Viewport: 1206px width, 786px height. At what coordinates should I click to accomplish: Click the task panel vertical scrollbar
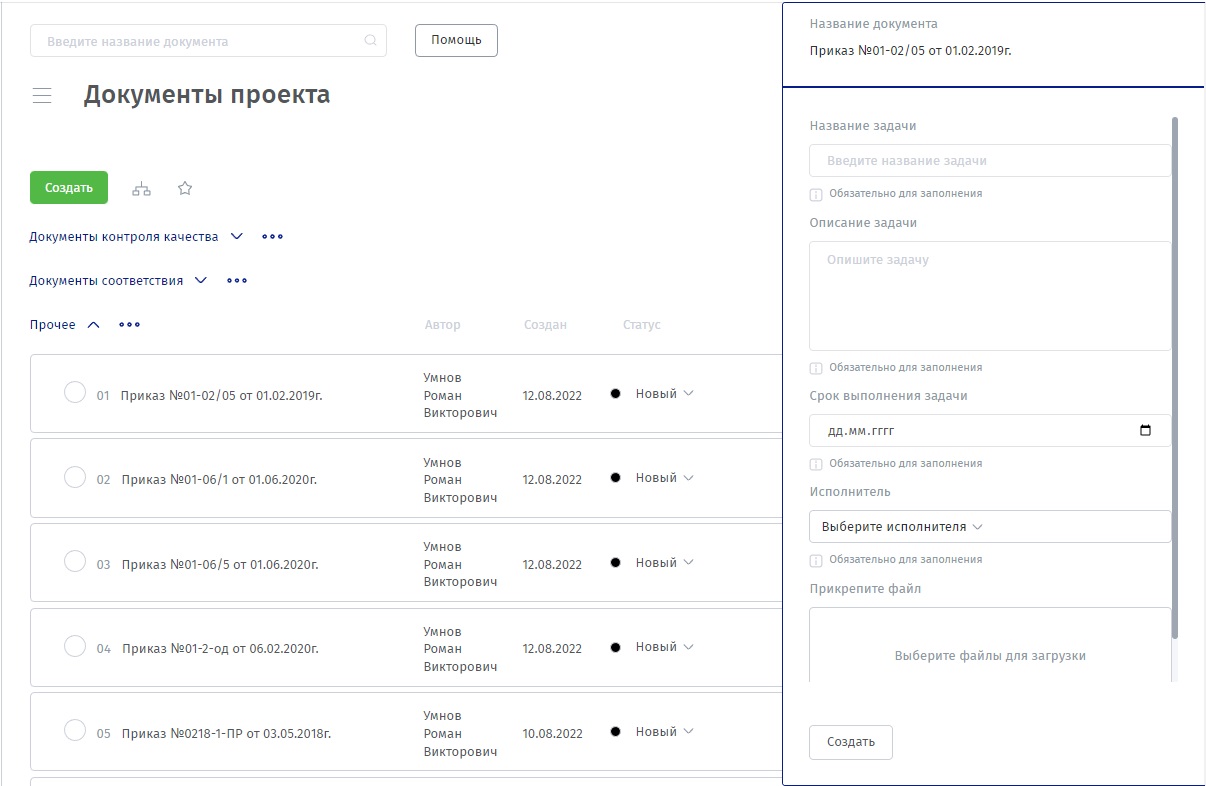(1175, 378)
